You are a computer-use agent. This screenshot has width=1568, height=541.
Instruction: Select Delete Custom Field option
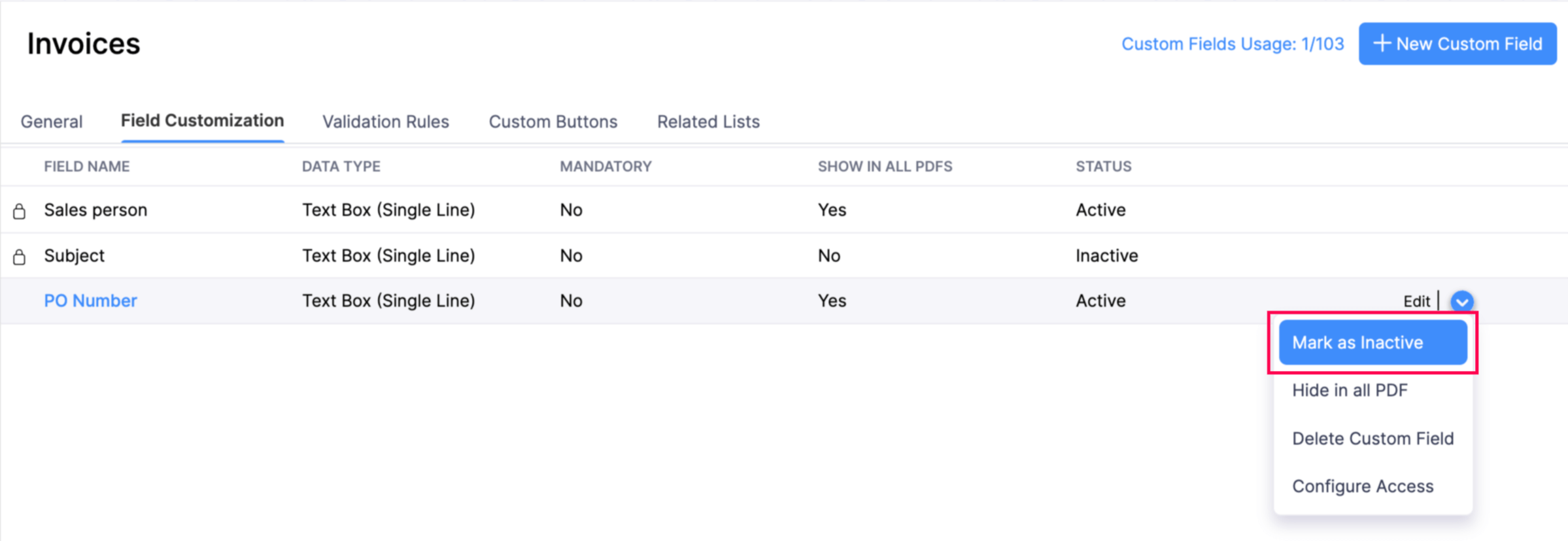pos(1372,438)
